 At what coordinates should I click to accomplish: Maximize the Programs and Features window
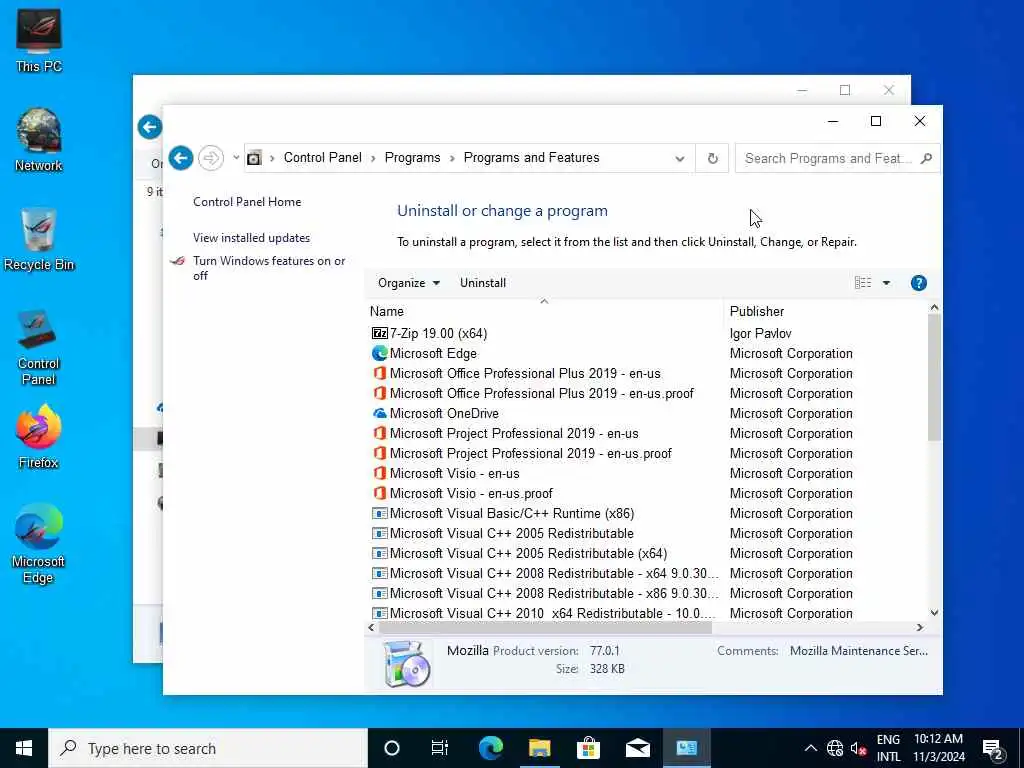[876, 121]
